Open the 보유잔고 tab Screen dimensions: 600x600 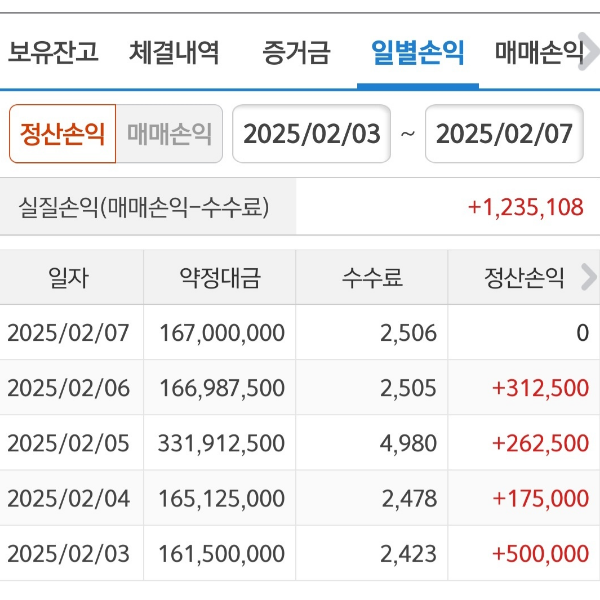click(x=54, y=52)
